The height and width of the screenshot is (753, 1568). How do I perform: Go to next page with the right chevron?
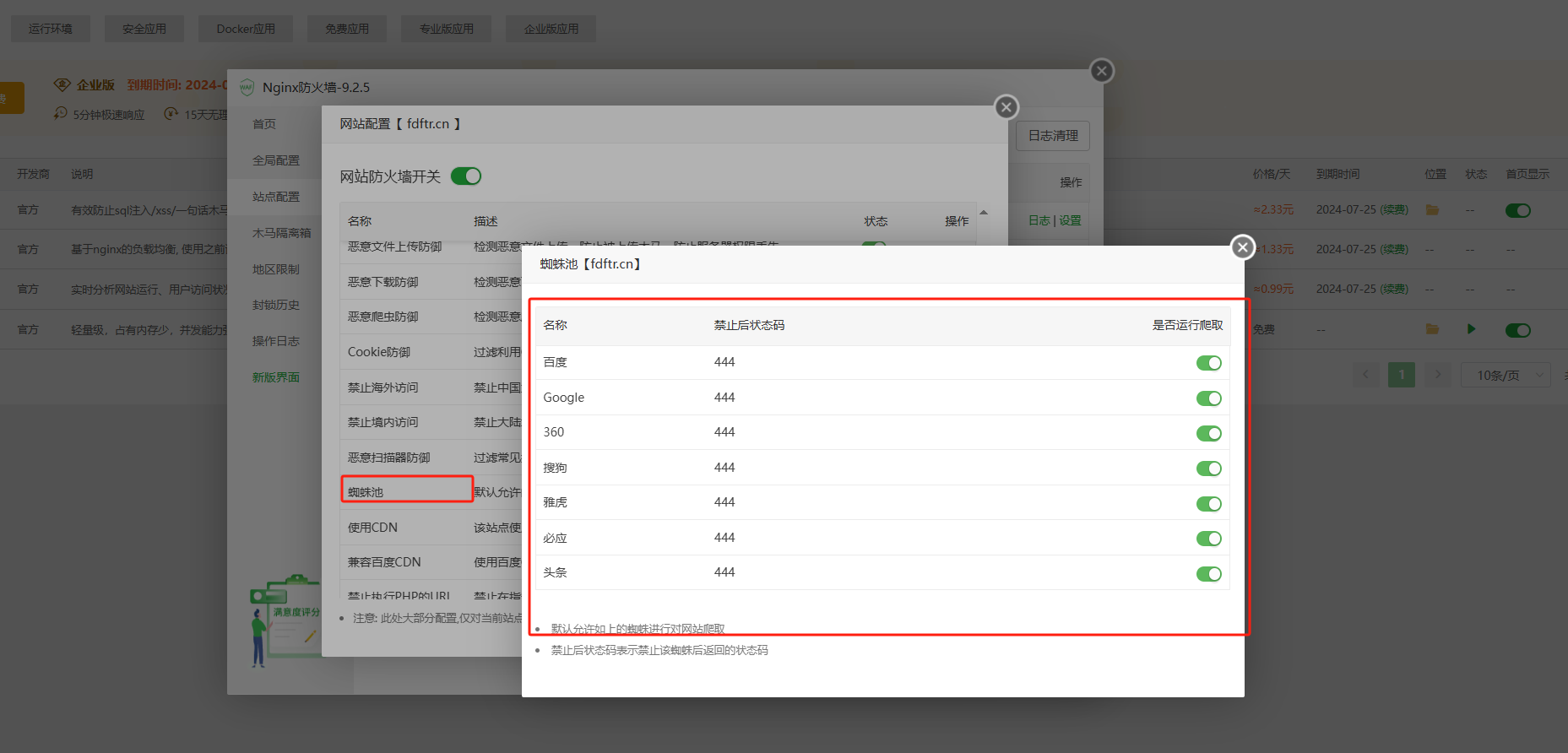(1438, 375)
